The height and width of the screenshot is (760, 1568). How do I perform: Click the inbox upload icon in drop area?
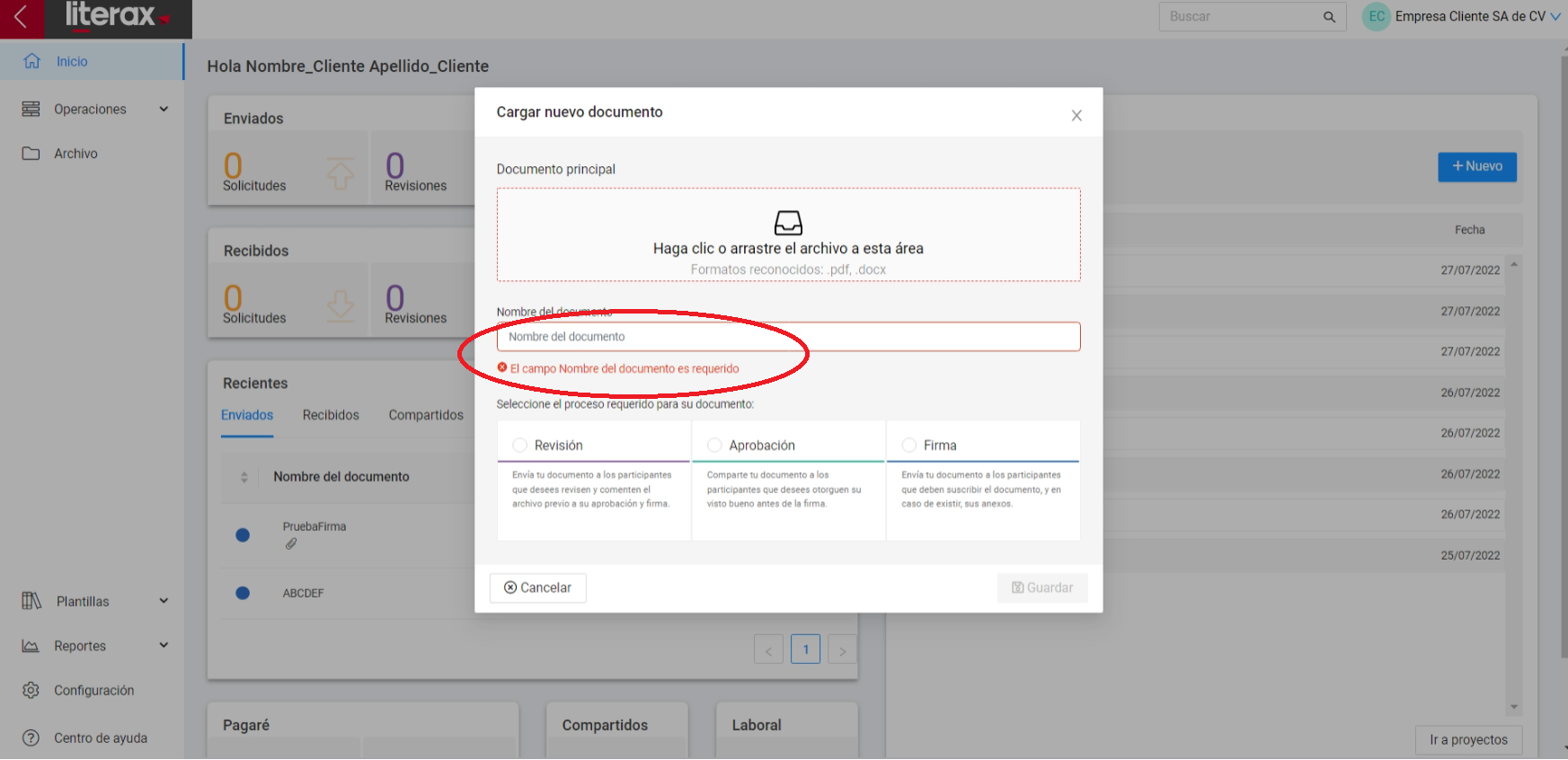click(x=788, y=222)
